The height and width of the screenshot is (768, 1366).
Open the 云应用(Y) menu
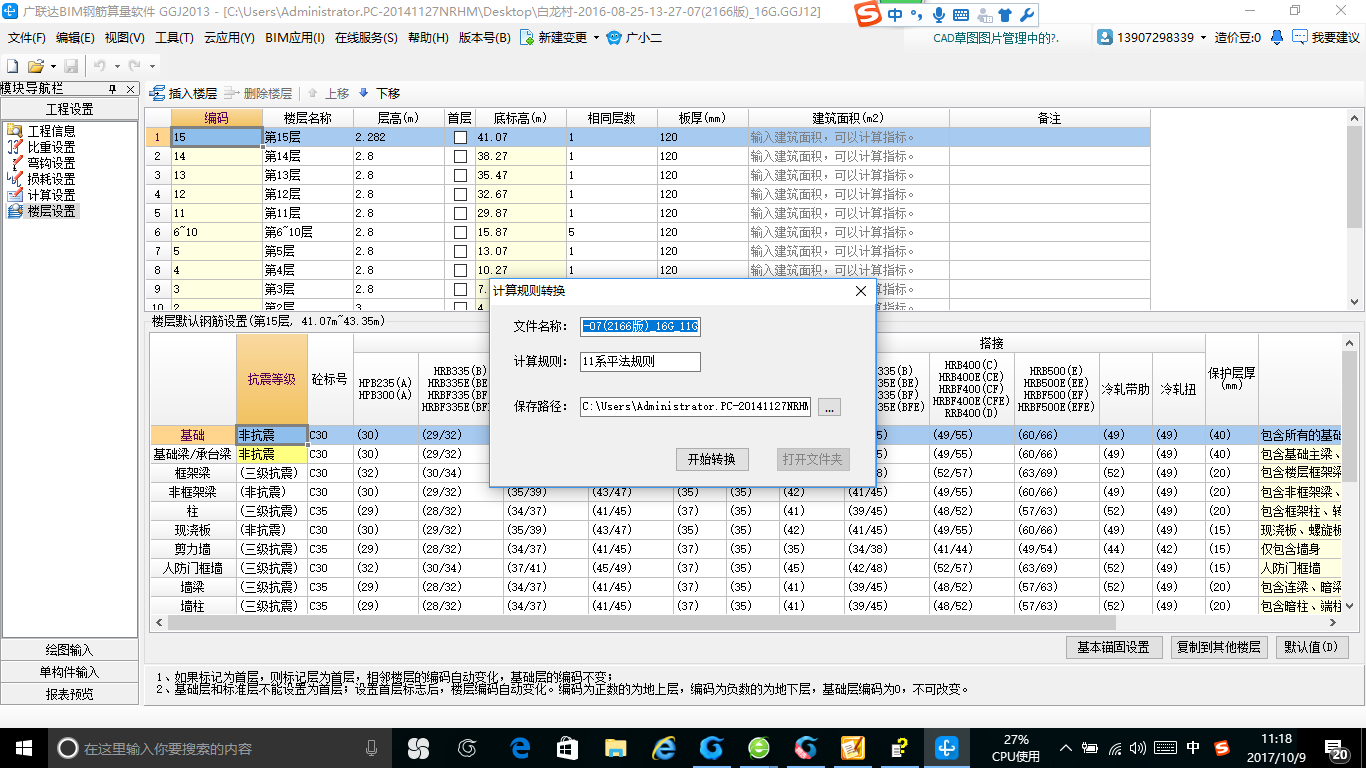230,38
